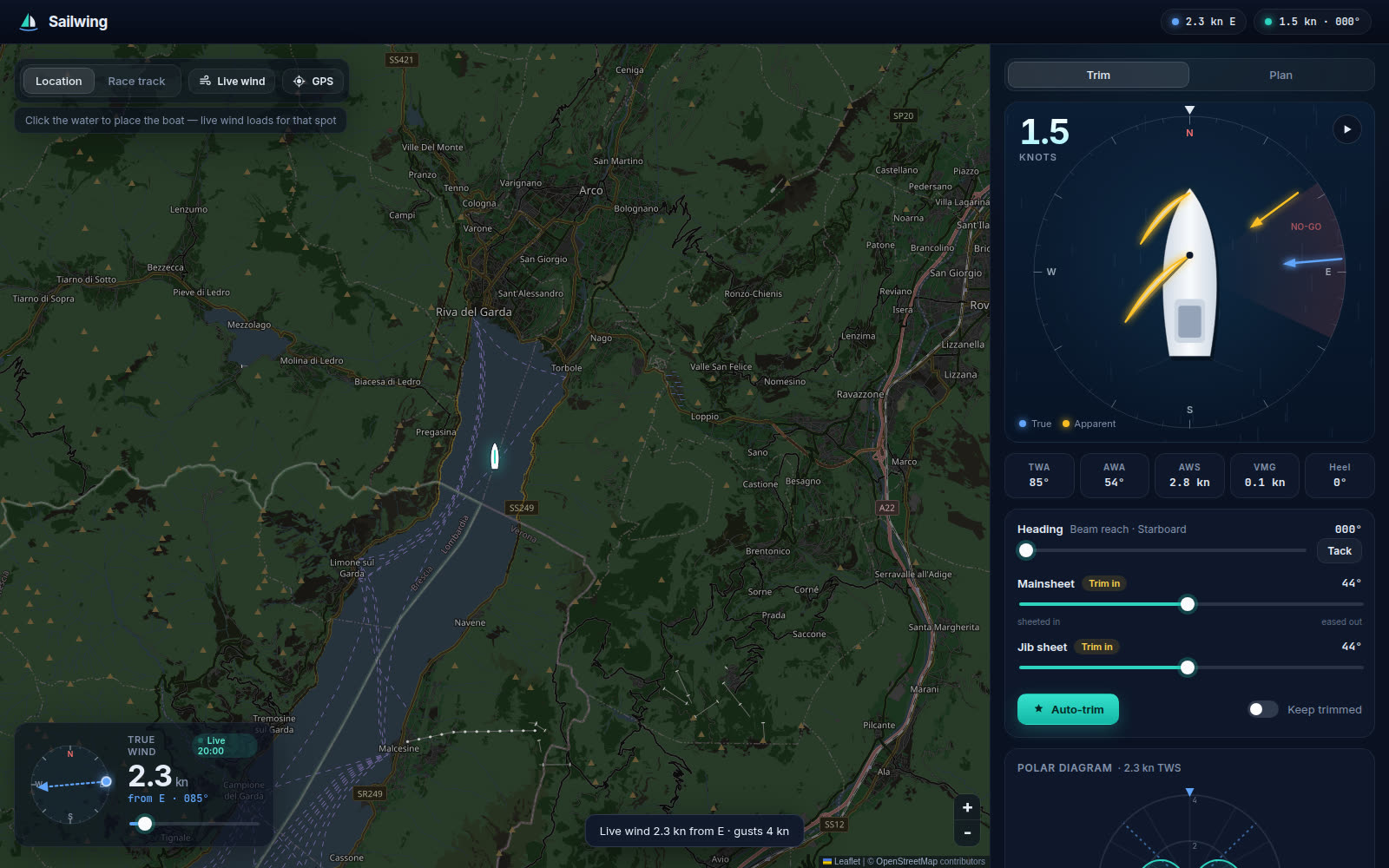Click the star icon on Auto-trim
Screen dimensions: 1389x868
pyautogui.click(x=1038, y=709)
